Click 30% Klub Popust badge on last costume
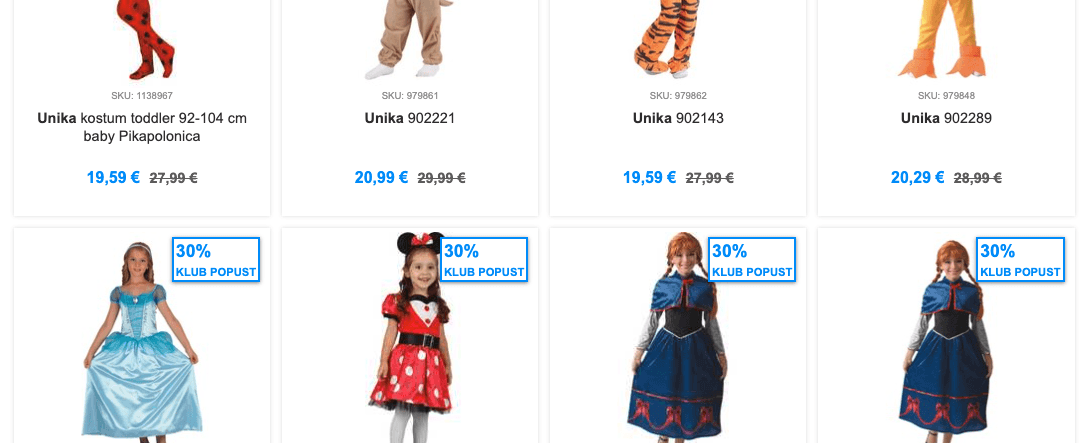Image resolution: width=1090 pixels, height=443 pixels. [x=1020, y=259]
